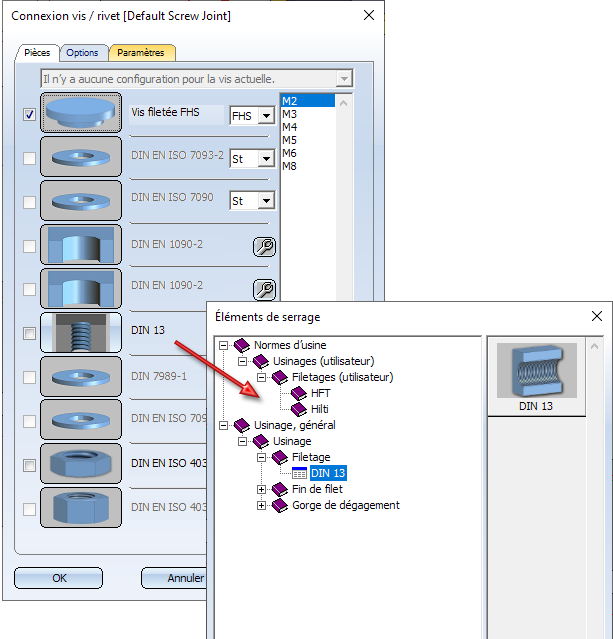
Task: Select size M3 in the list
Action: point(308,114)
